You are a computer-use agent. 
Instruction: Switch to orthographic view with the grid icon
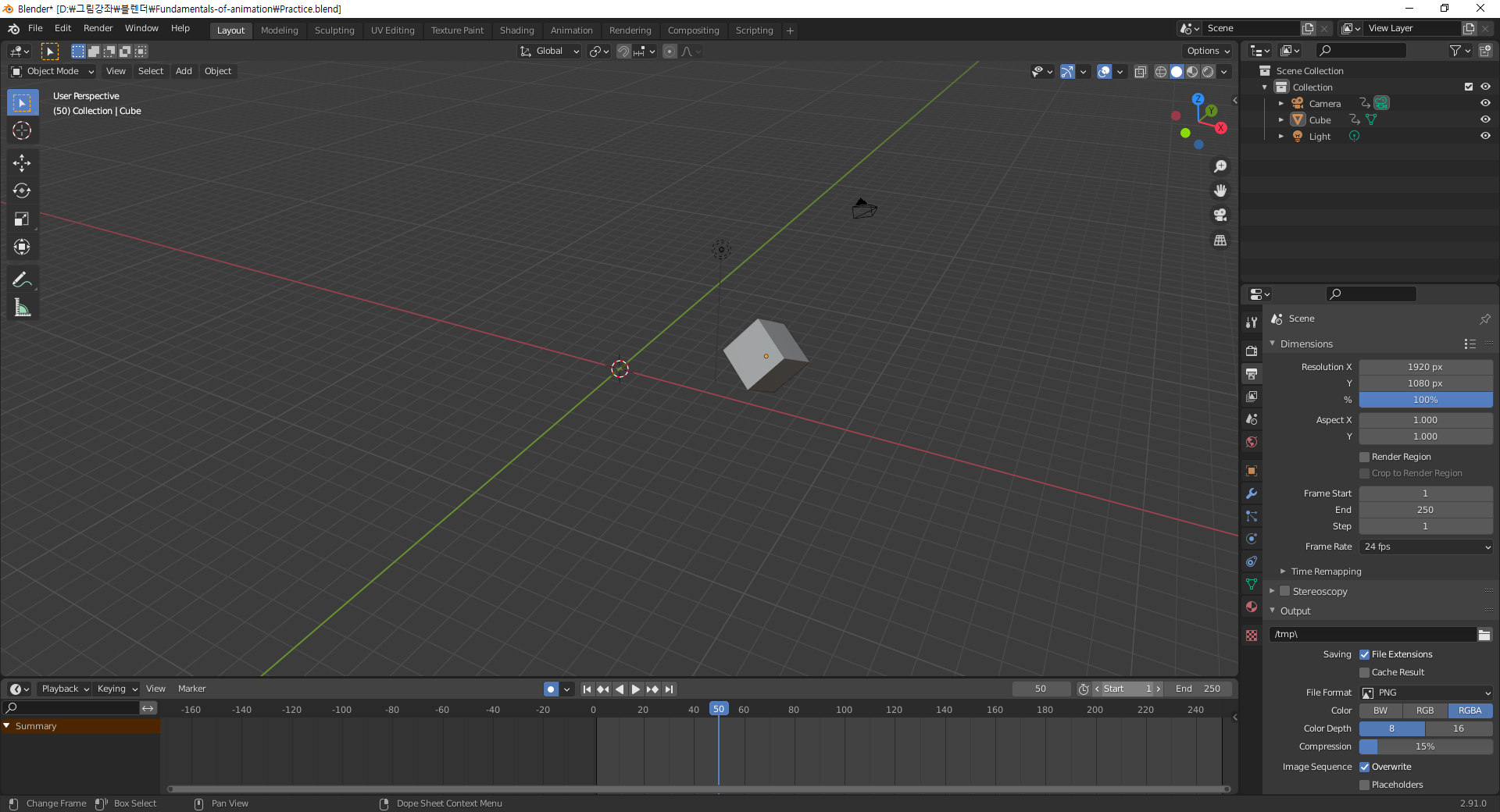tap(1220, 240)
